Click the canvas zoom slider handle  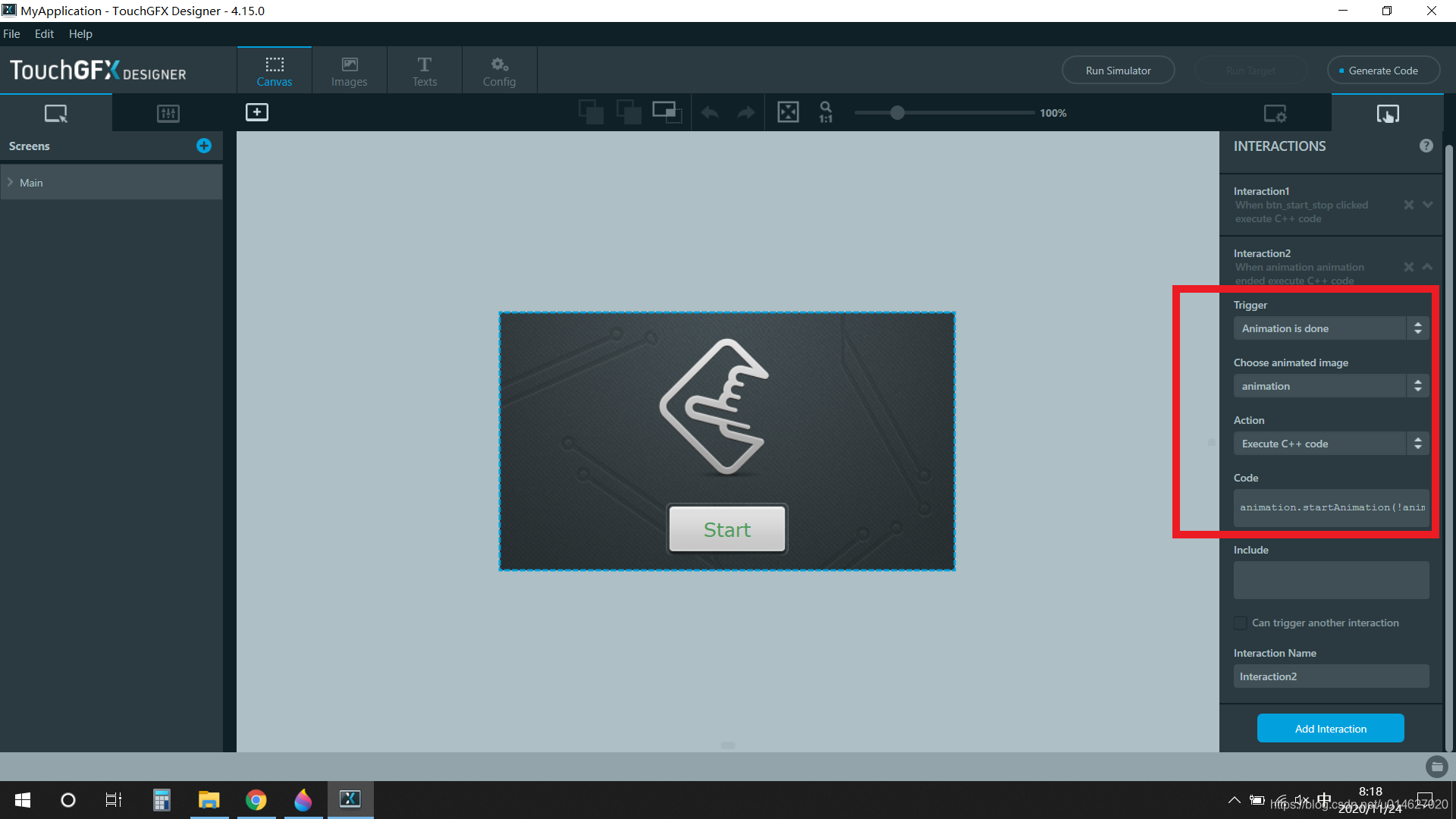click(897, 113)
